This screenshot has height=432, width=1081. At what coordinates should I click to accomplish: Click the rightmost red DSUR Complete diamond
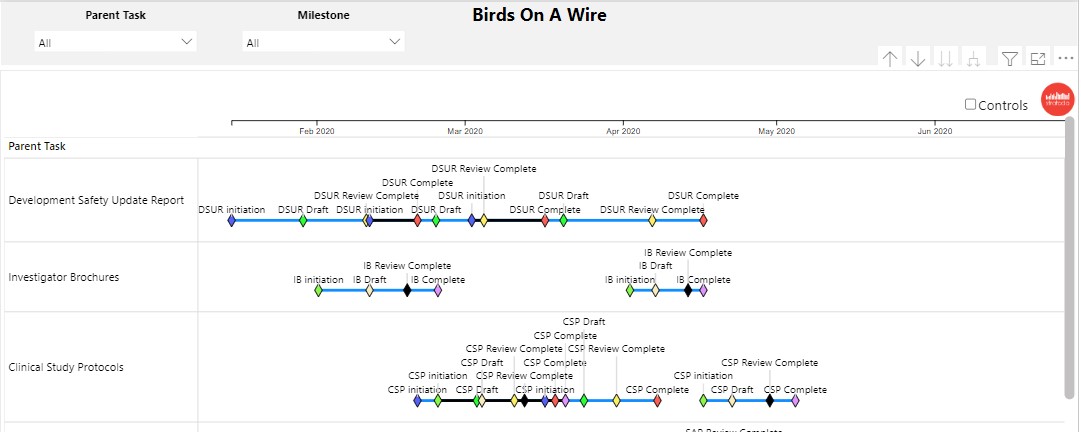(703, 220)
